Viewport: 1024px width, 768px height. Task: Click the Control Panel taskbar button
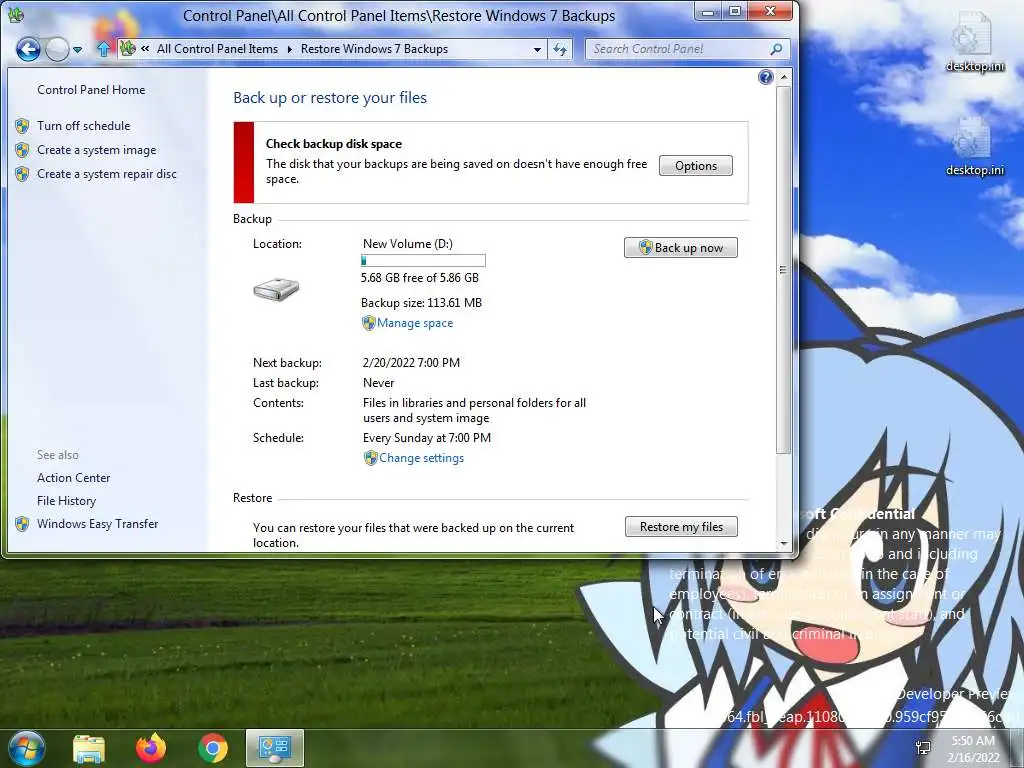275,748
